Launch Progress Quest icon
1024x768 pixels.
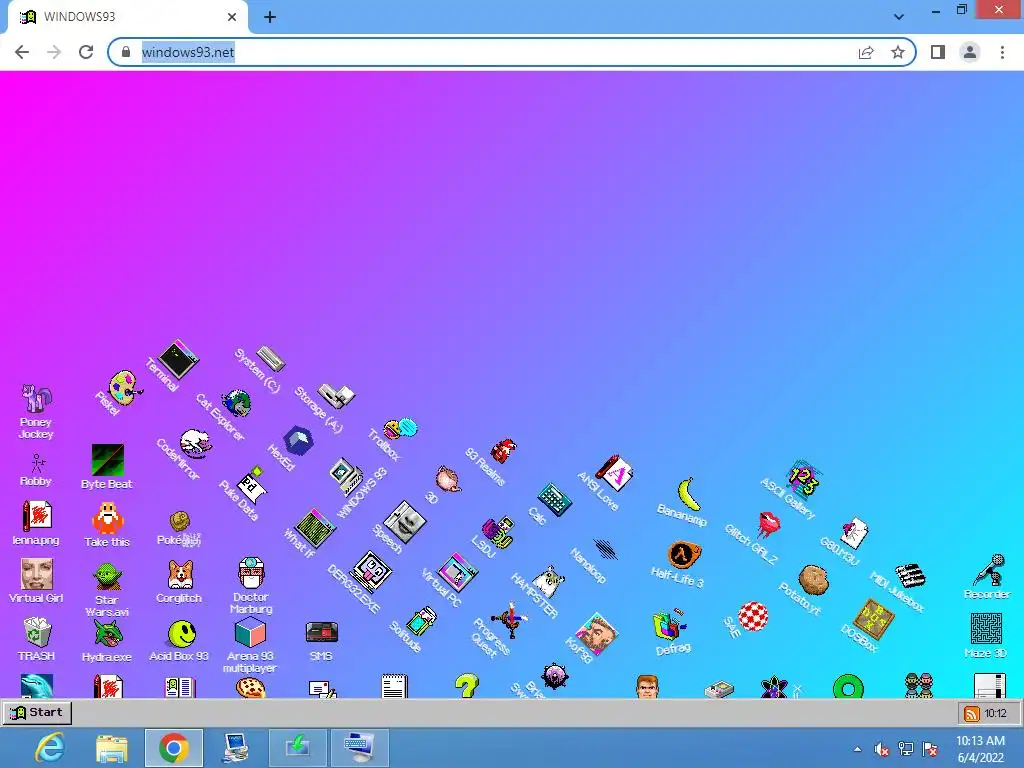coord(510,620)
